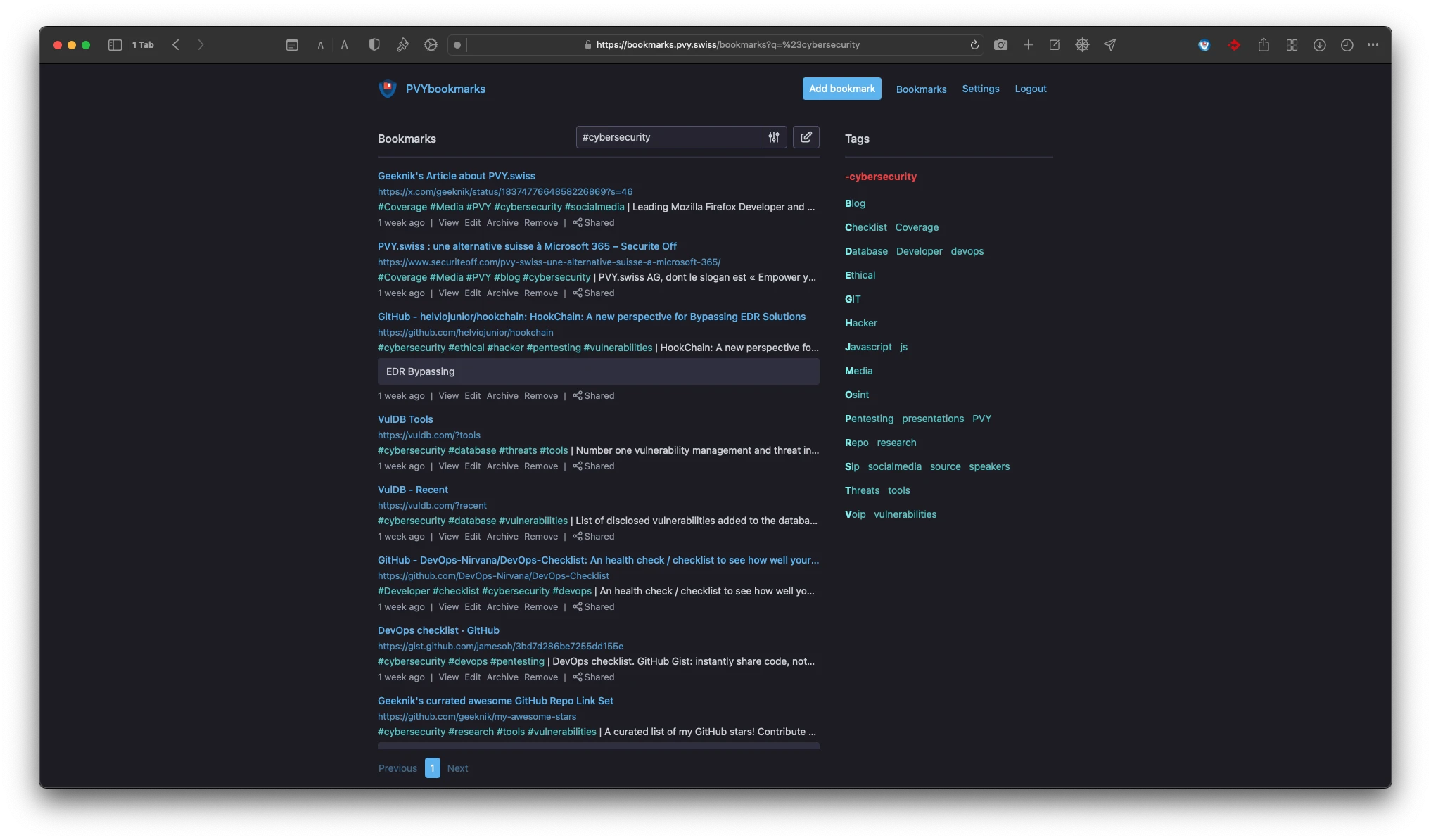The width and height of the screenshot is (1431, 840).
Task: Click Shared under hookchain bookmark
Action: tap(593, 395)
